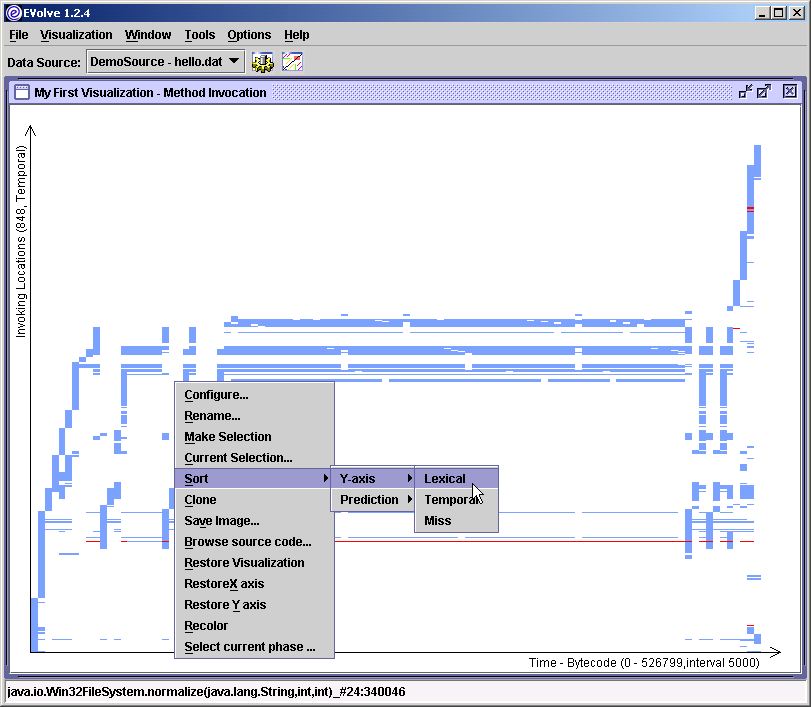Open Current Selection... entry
The height and width of the screenshot is (707, 811).
click(254, 458)
